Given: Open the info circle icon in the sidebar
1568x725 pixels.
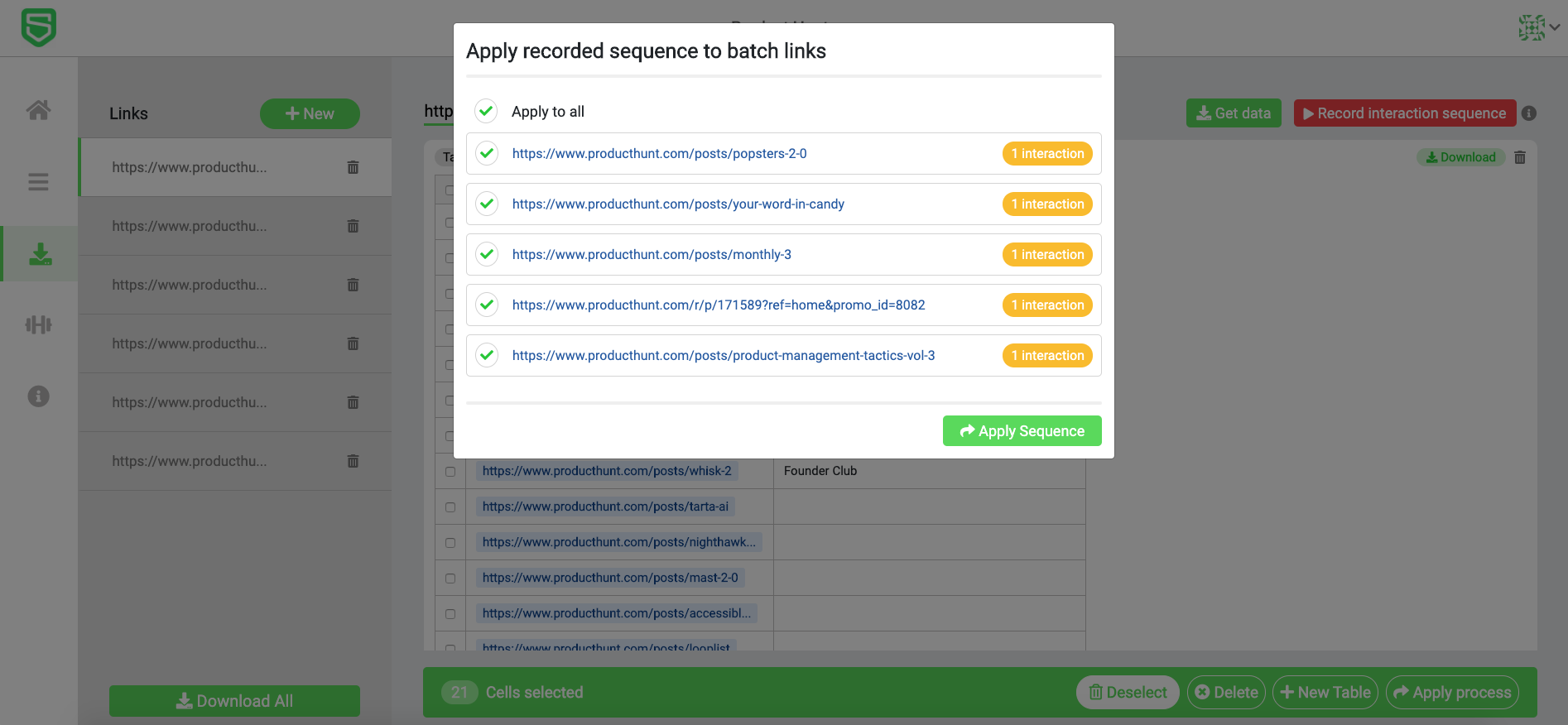Looking at the screenshot, I should [38, 396].
